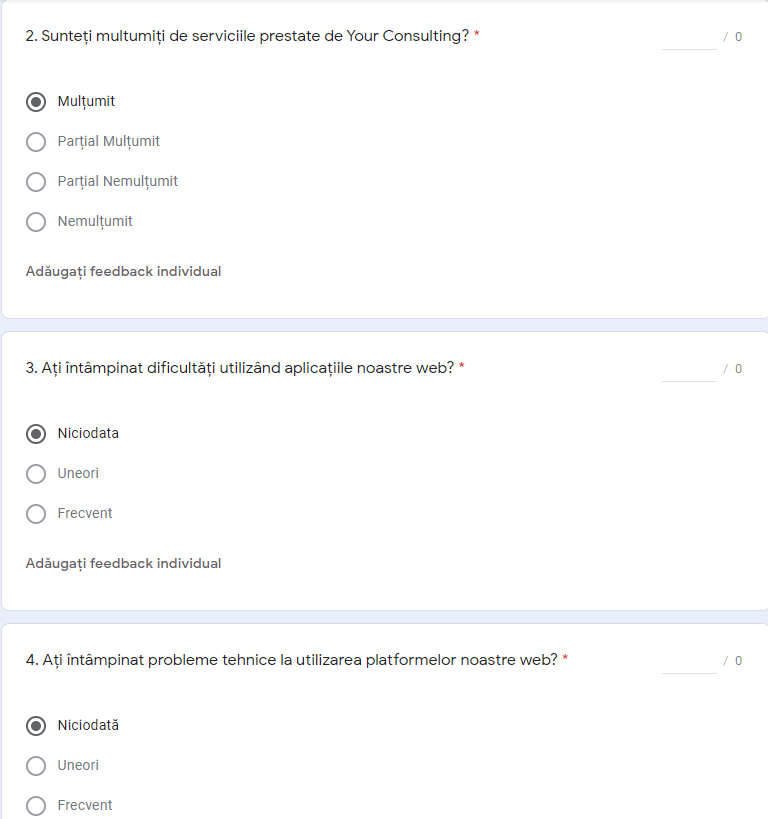Open "Adăugați feedback individual" under question 3
The width and height of the screenshot is (768, 819).
pyautogui.click(x=123, y=563)
